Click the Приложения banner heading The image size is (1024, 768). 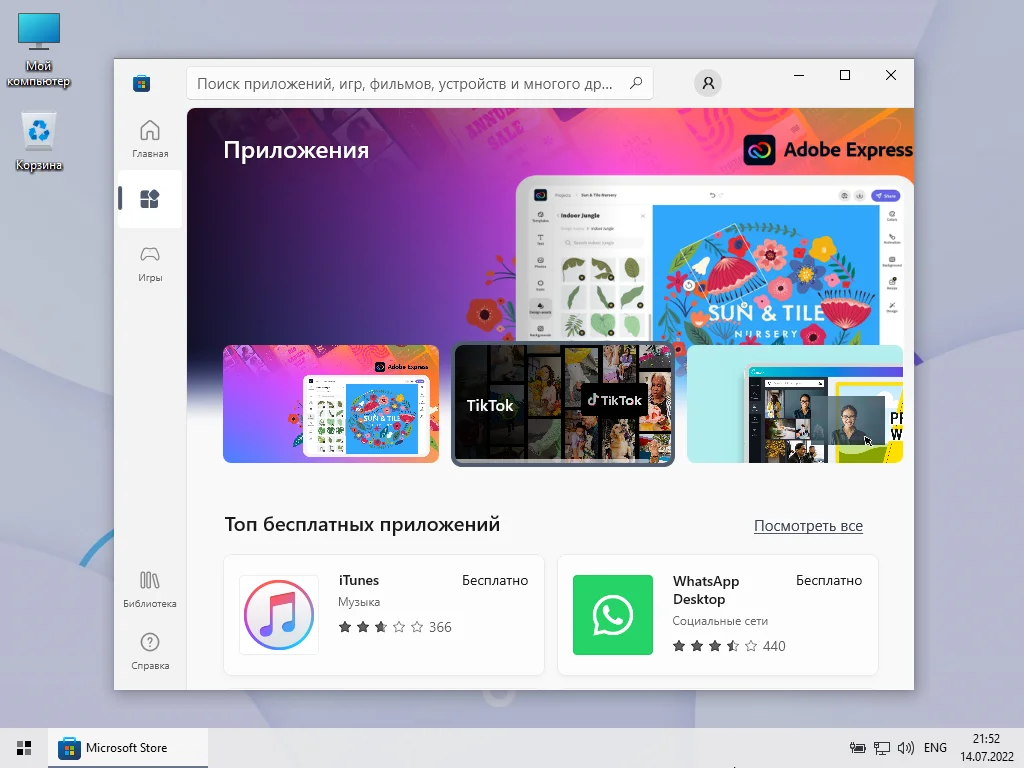[296, 150]
